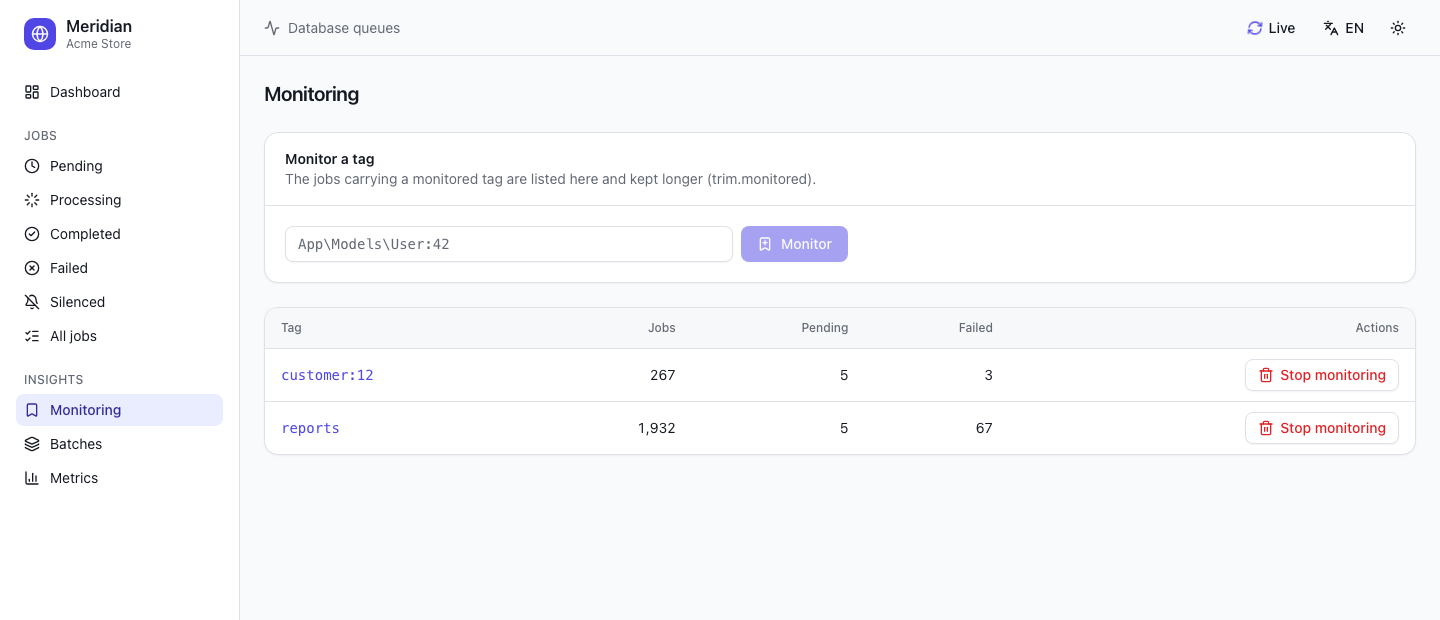Go to Silenced jobs

pyautogui.click(x=119, y=302)
